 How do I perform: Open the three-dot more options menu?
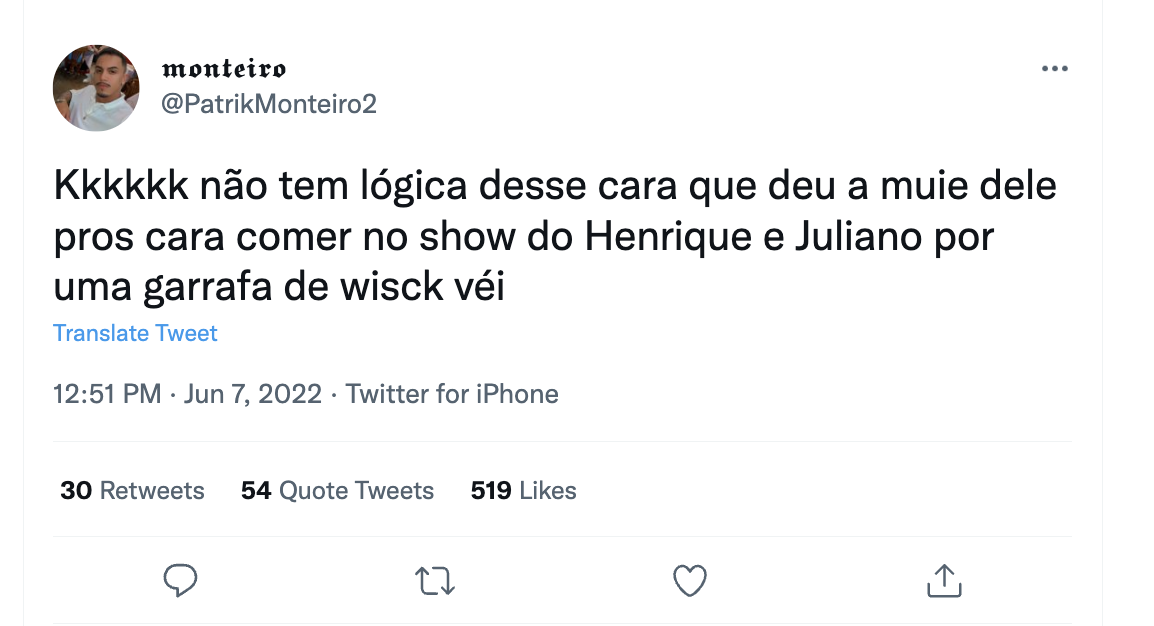(1054, 69)
